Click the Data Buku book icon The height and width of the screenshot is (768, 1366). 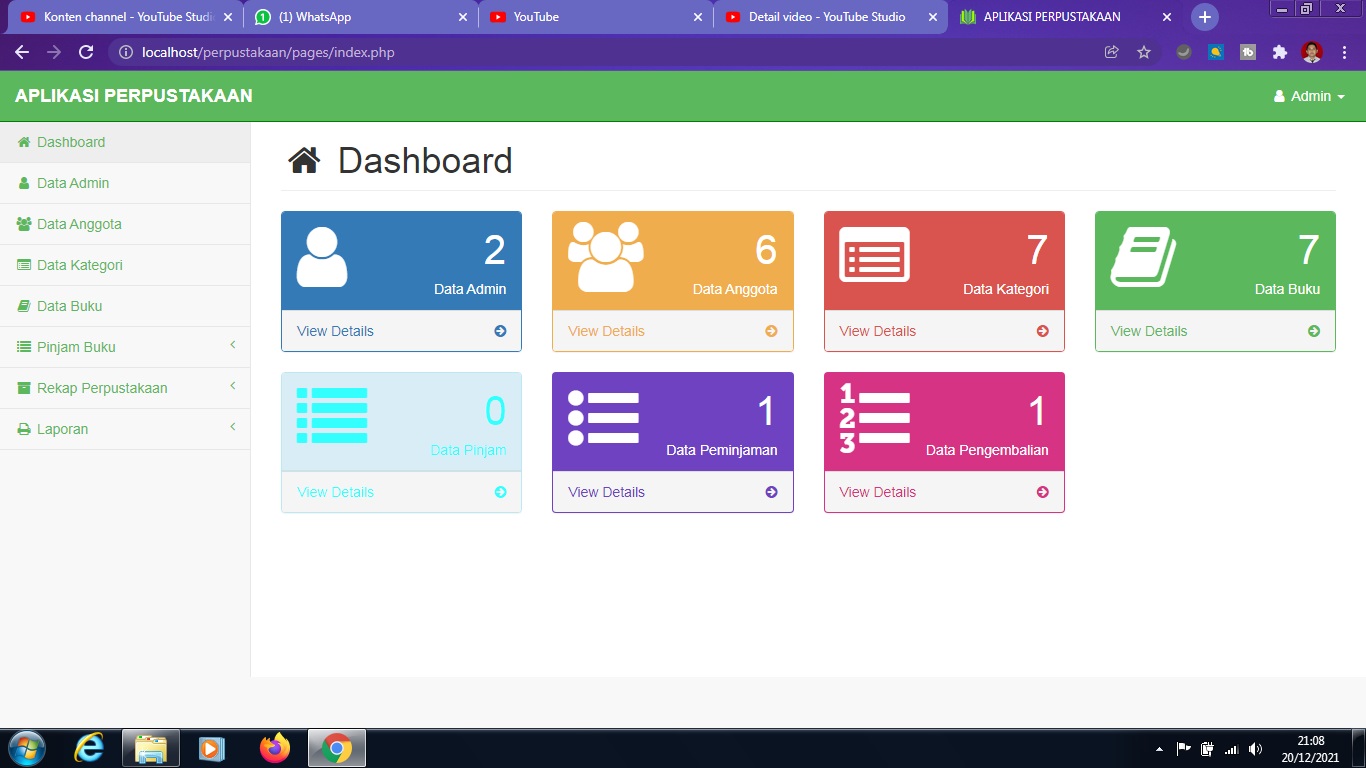point(1143,257)
